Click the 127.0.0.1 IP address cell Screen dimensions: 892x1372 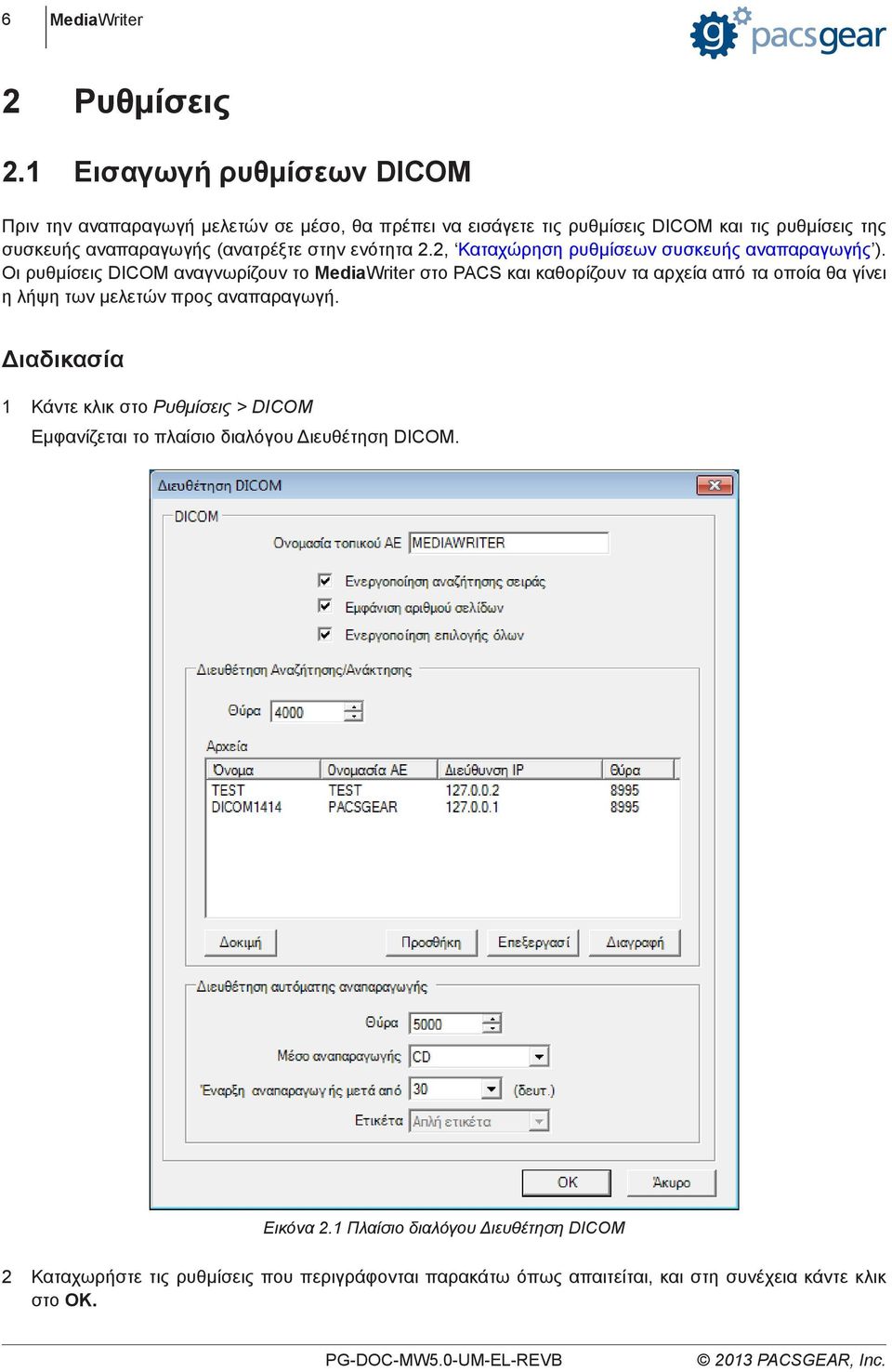pos(472,807)
